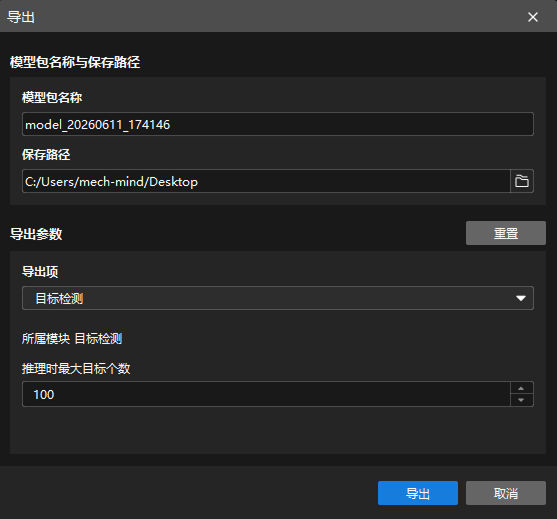Focus the 保存路径 input field

266,181
